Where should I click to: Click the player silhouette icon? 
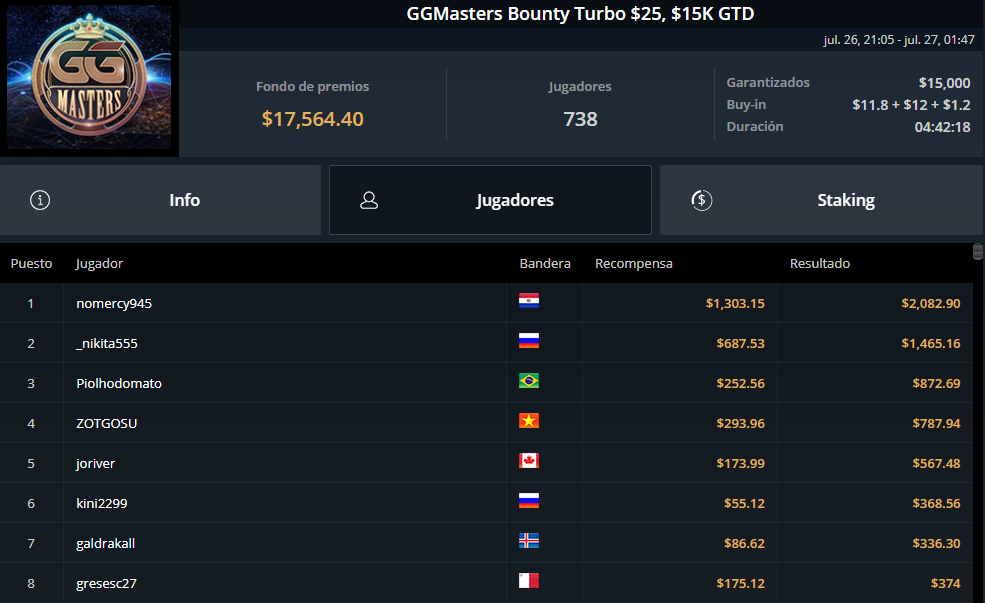pos(369,200)
